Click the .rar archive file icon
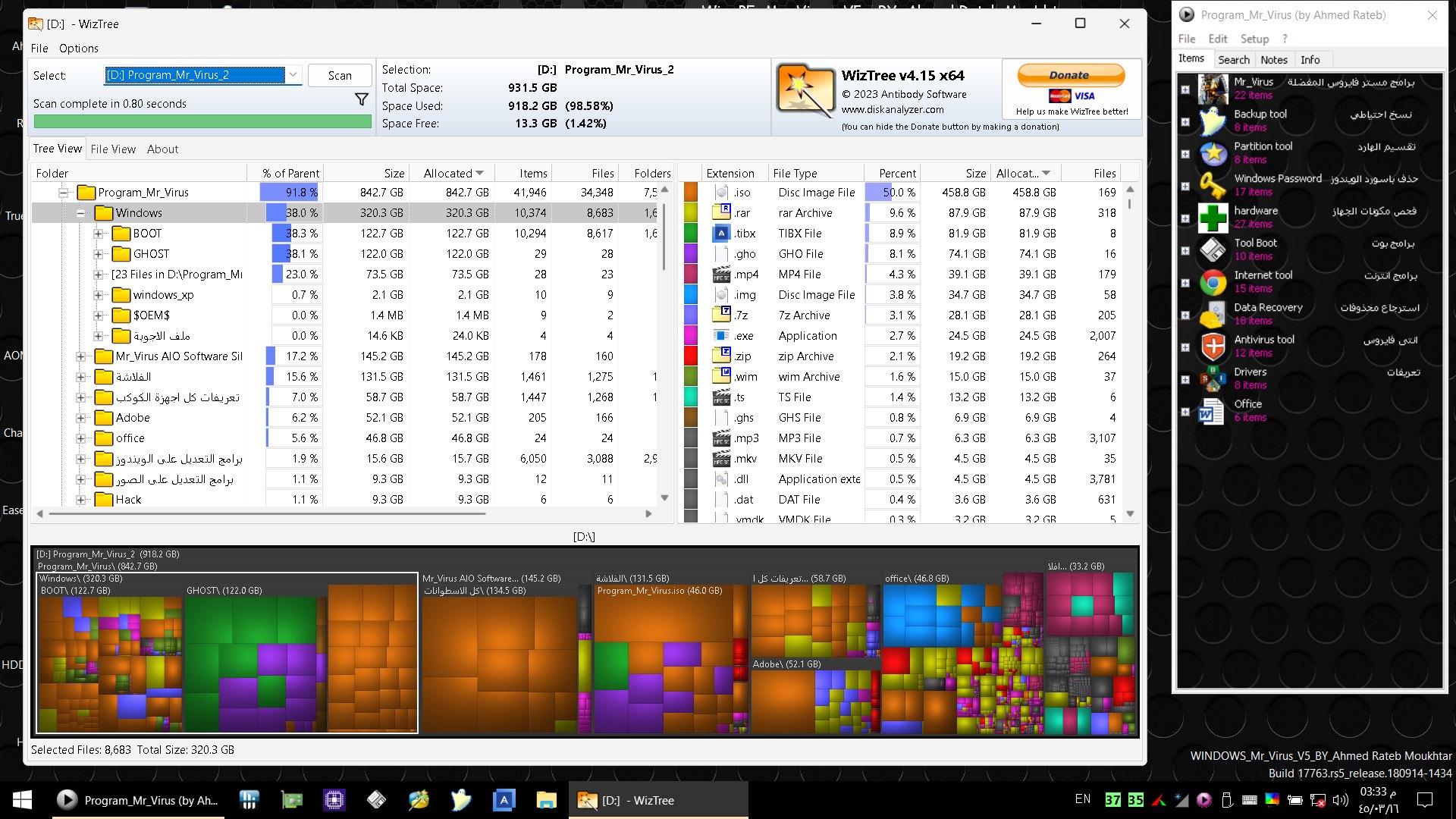Viewport: 1456px width, 819px height. pos(722,213)
